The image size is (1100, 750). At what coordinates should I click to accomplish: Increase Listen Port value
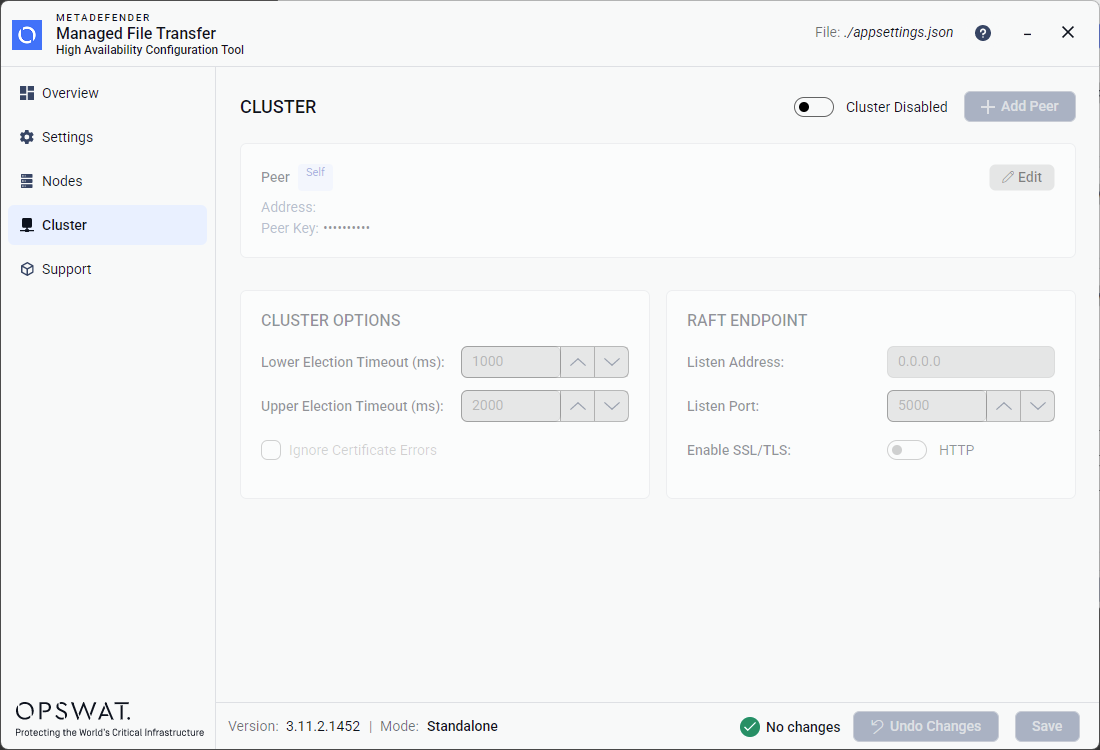pyautogui.click(x=1003, y=406)
